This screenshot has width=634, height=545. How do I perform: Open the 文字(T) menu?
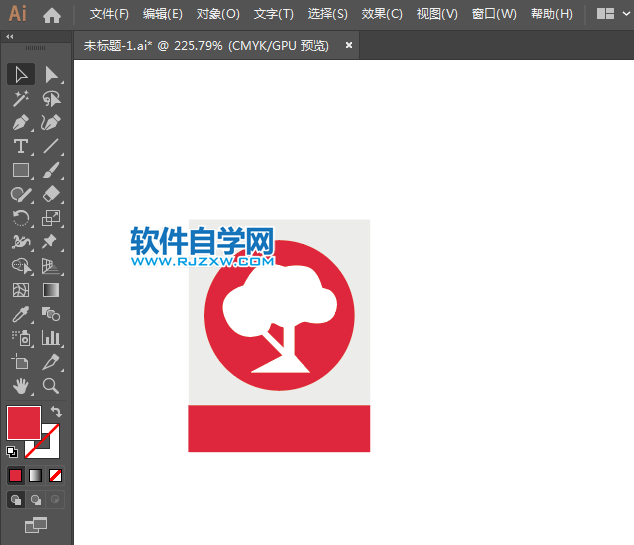pyautogui.click(x=273, y=14)
